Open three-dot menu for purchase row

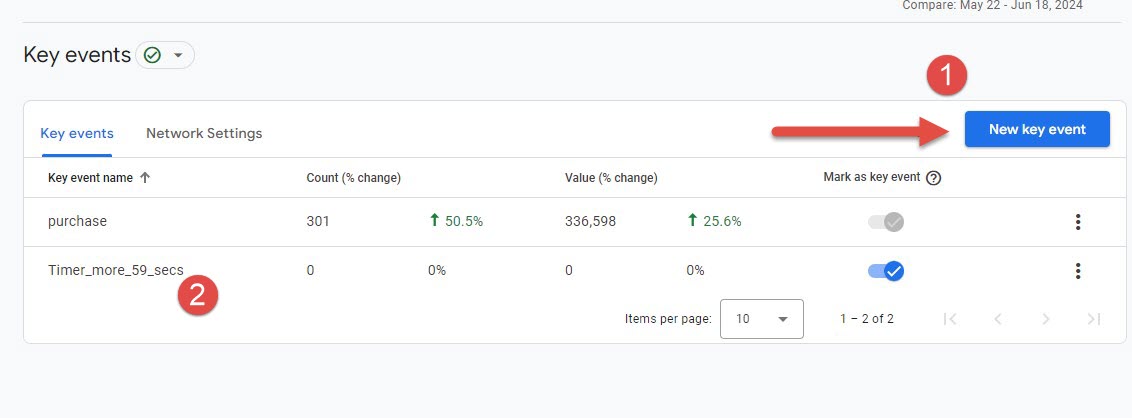[x=1077, y=222]
